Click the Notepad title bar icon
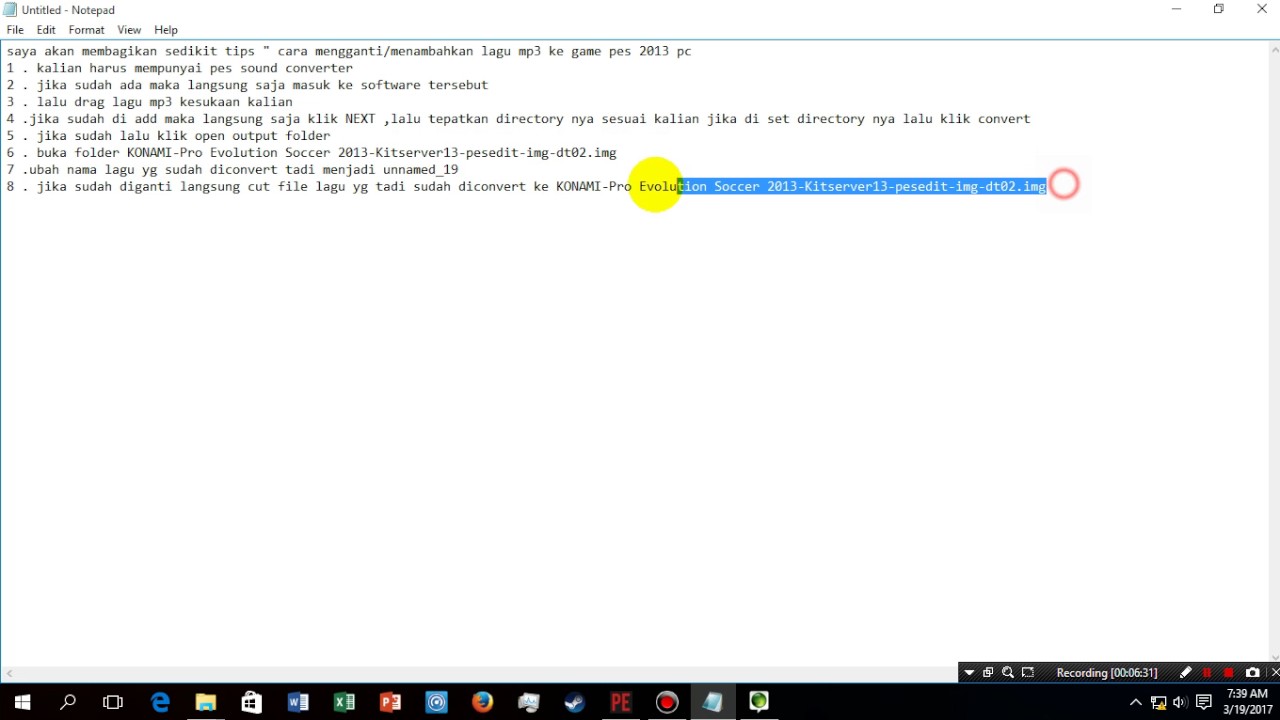This screenshot has width=1280, height=720. click(10, 10)
